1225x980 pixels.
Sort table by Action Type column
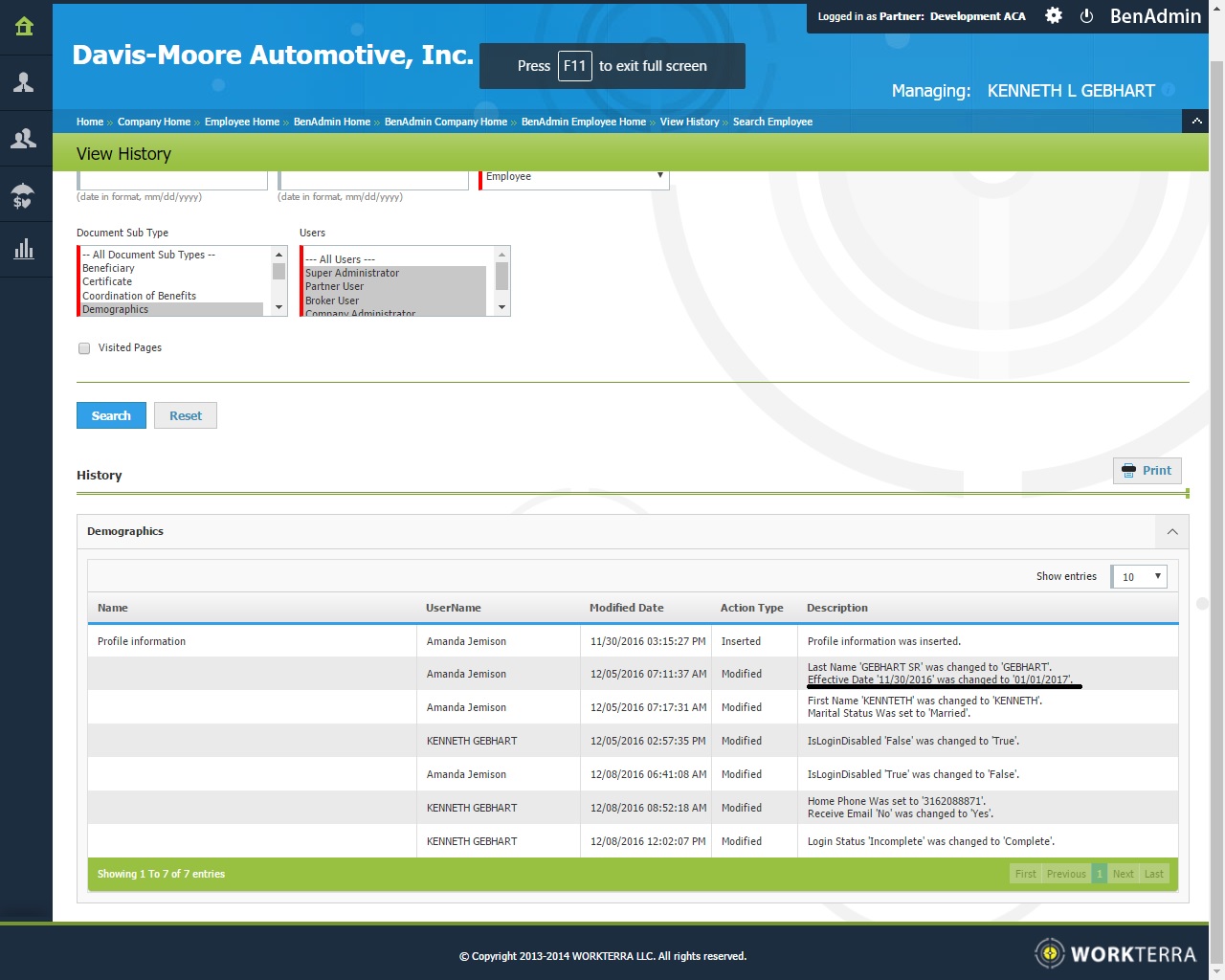pyautogui.click(x=752, y=608)
